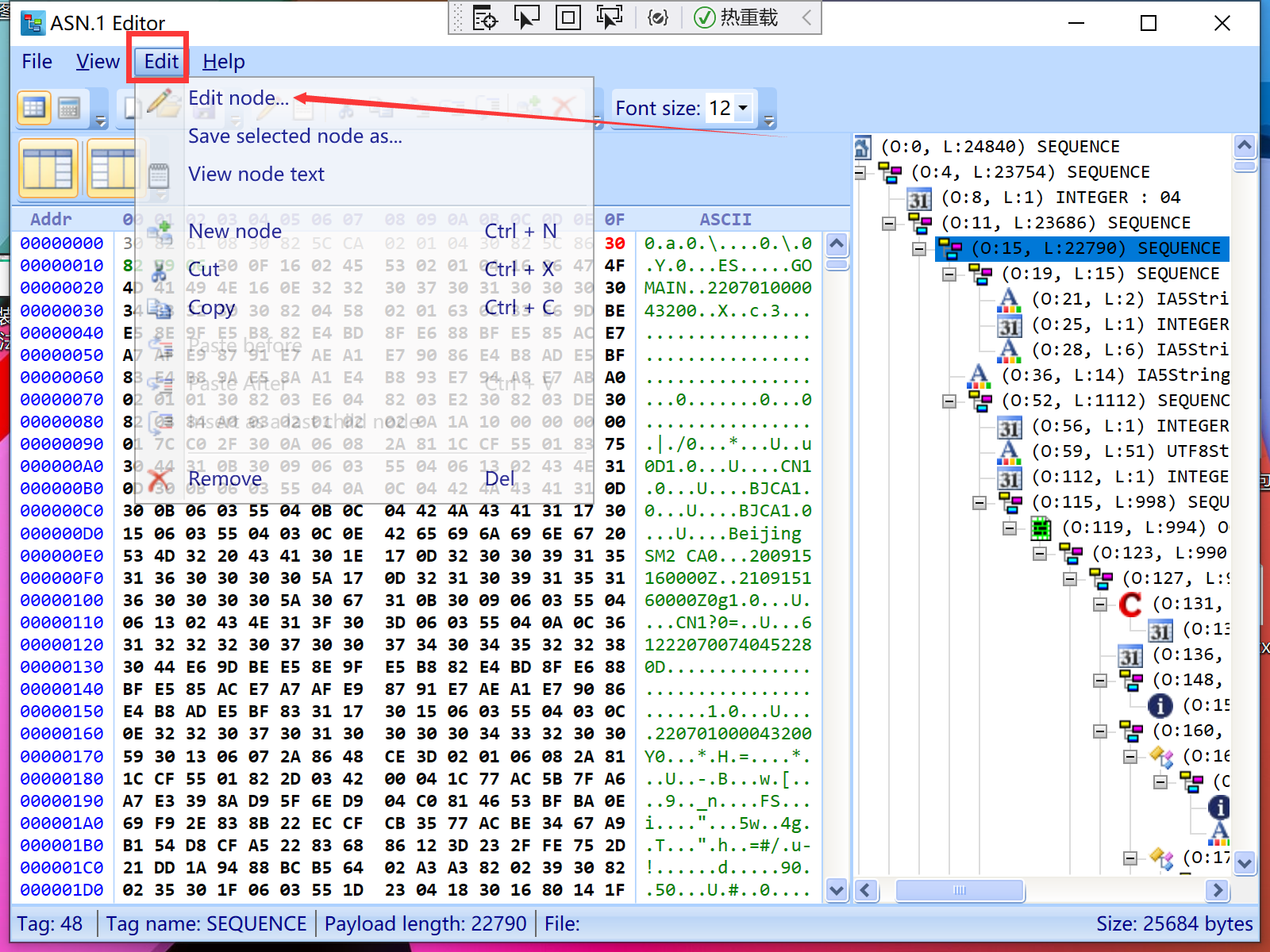Collapse the (0:11, L:23686) SEQUENCE node
This screenshot has height=952, width=1270.
tap(889, 223)
